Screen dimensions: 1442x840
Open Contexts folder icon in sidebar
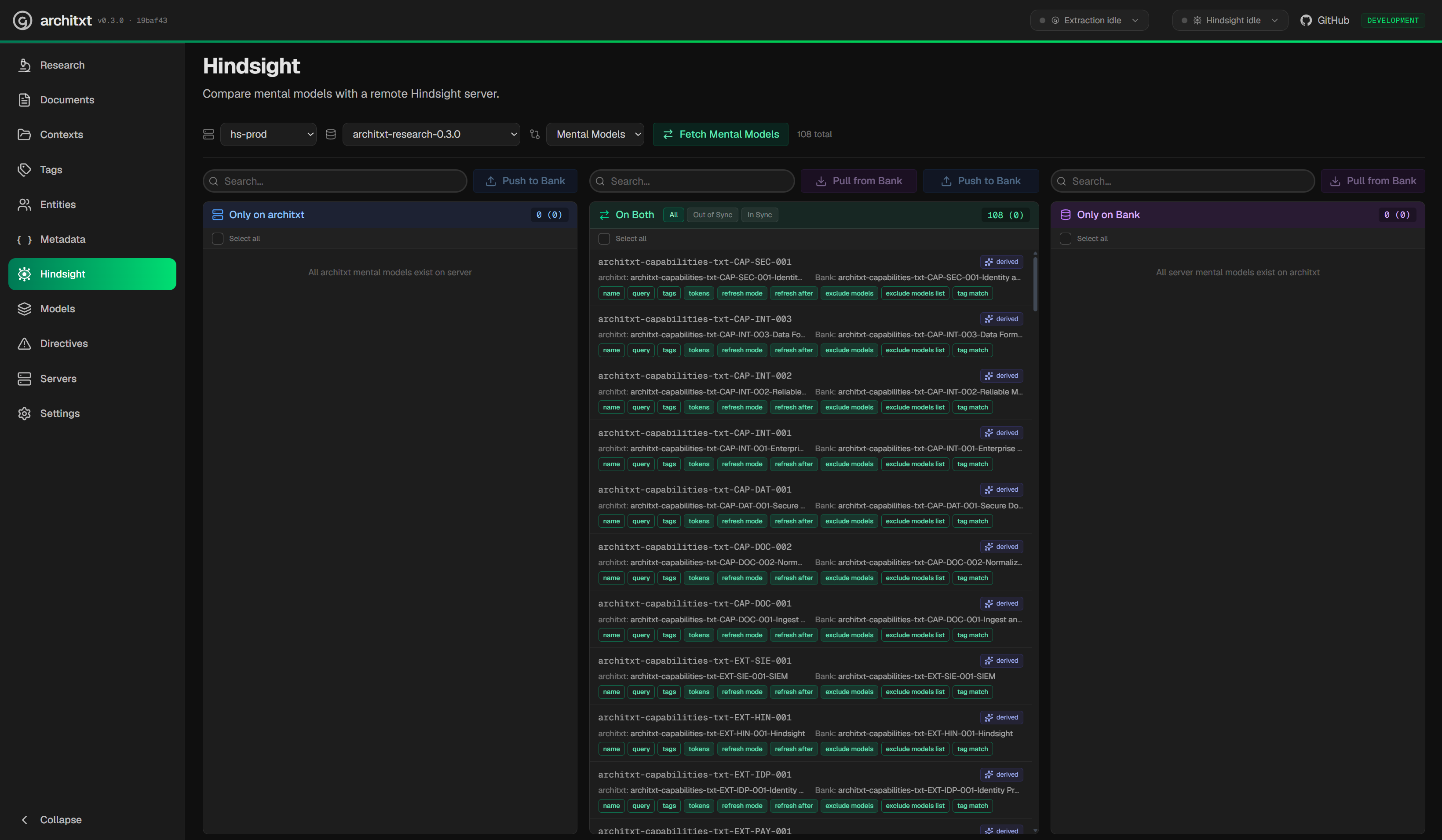(x=24, y=135)
